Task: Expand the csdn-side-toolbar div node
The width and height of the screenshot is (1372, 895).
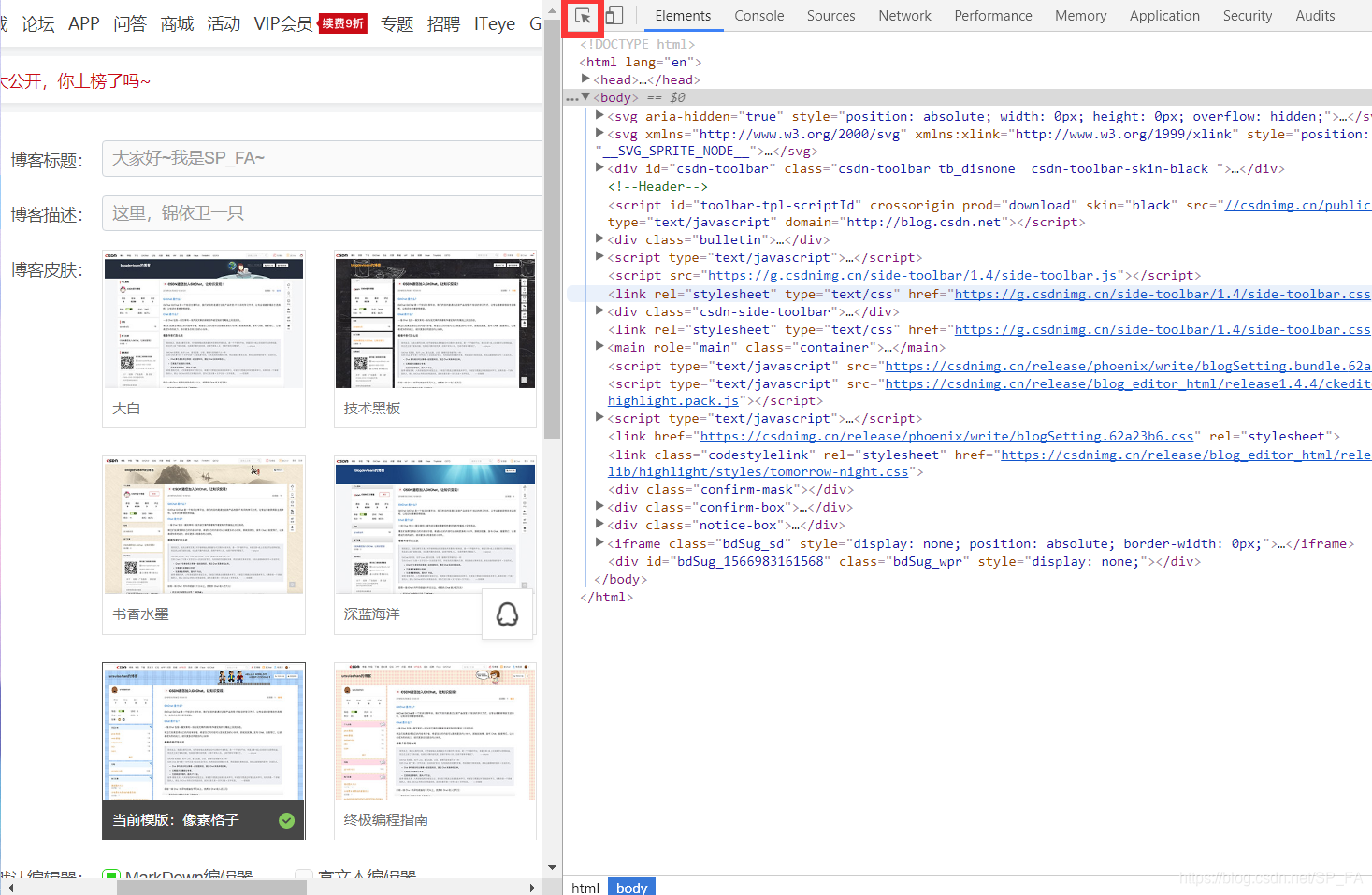Action: tap(599, 311)
